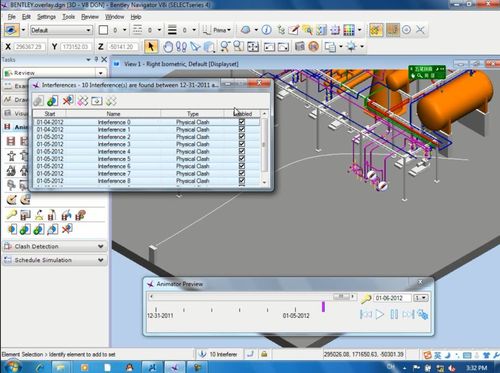
Task: Choose the Walk footprints tool
Action: tap(181, 47)
